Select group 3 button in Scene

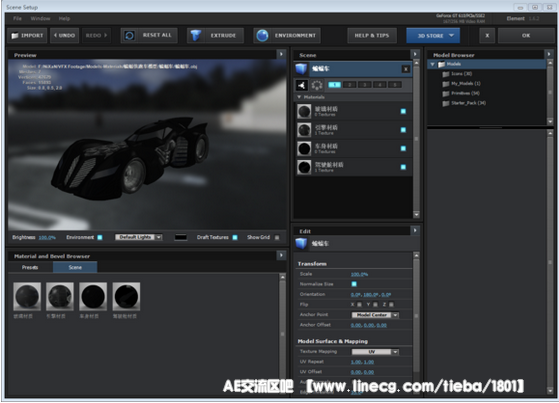(365, 85)
